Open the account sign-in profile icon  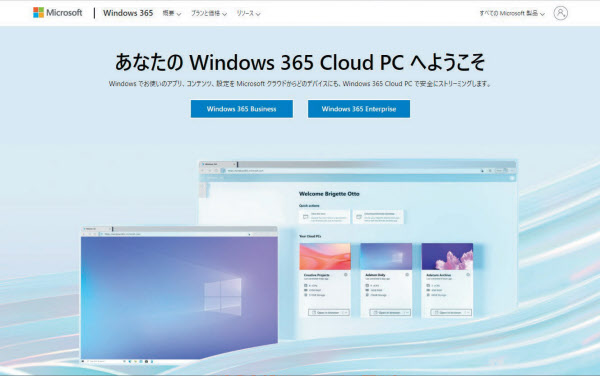(561, 13)
